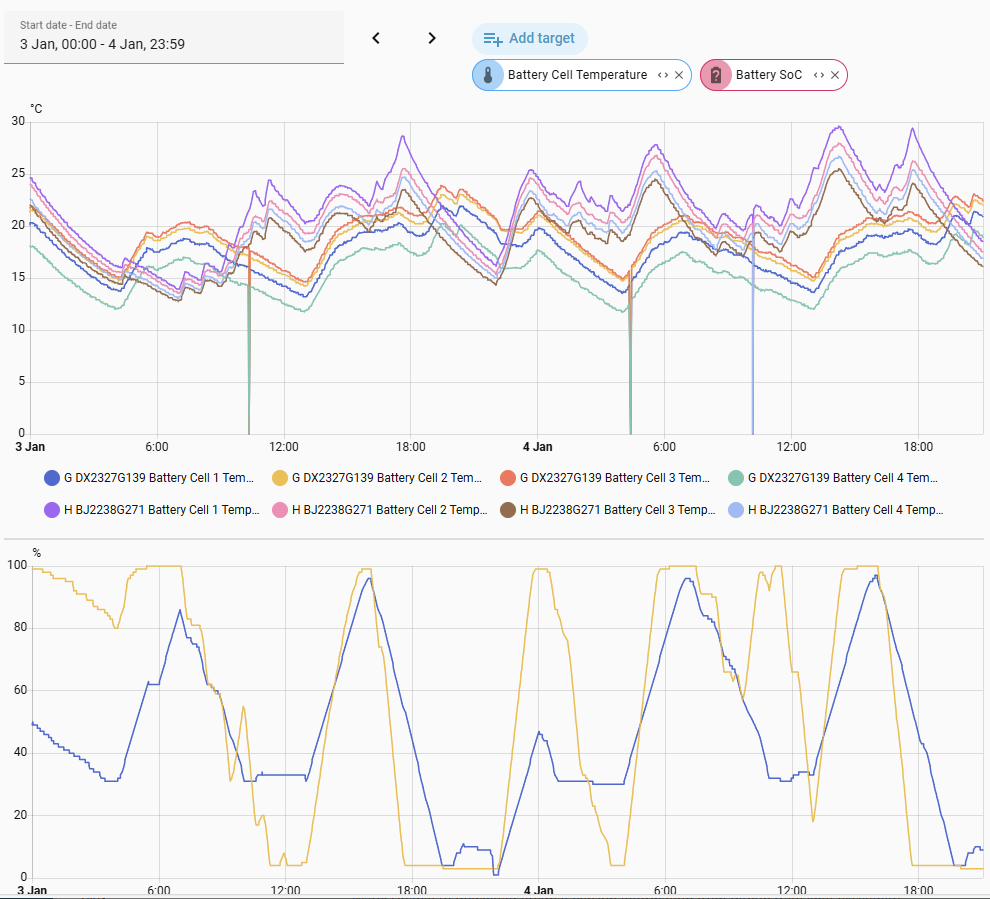The height and width of the screenshot is (899, 990).
Task: Click the 4 Jan label on temperature chart axis
Action: coord(537,447)
